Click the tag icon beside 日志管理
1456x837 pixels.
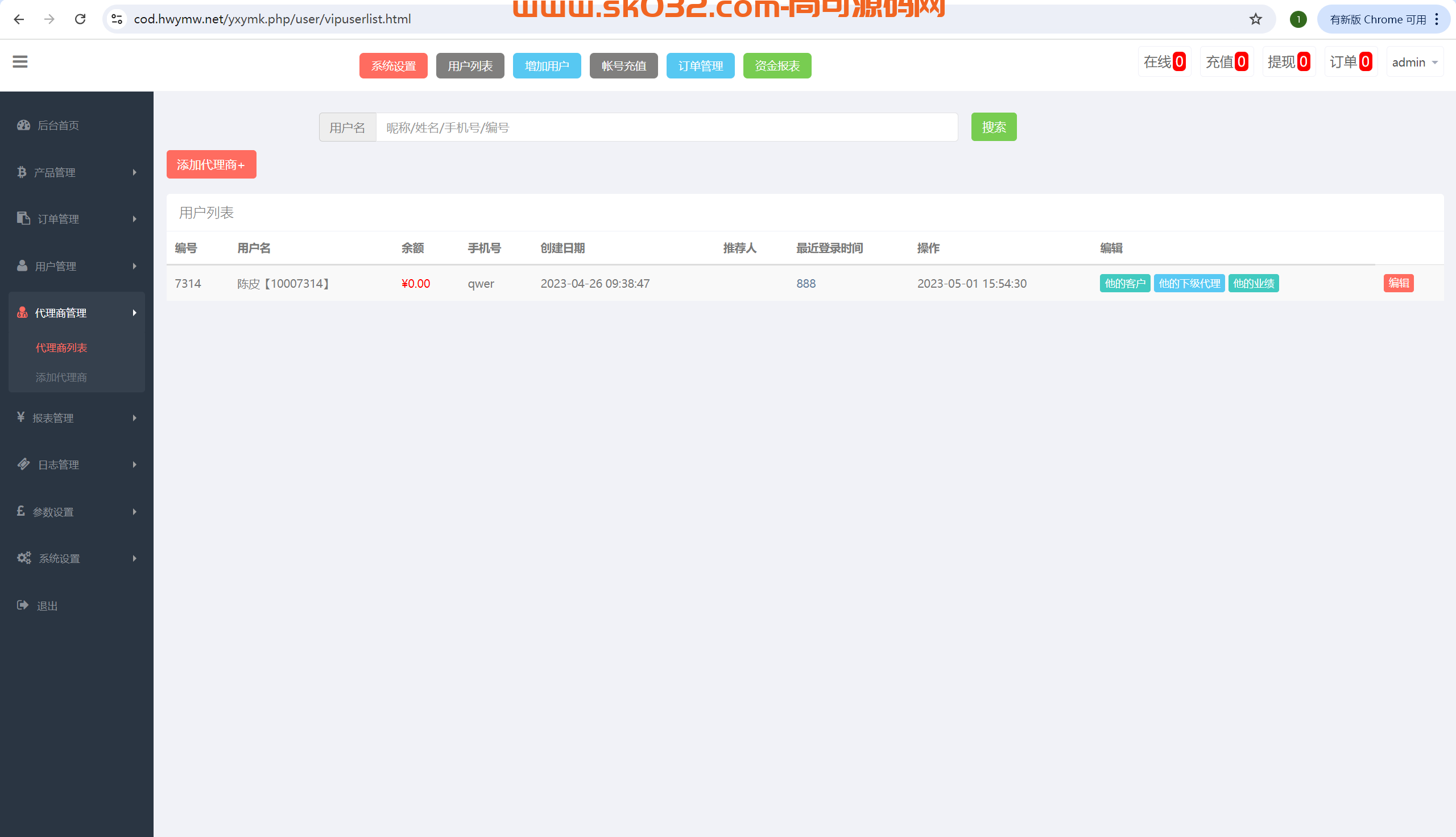tap(23, 464)
